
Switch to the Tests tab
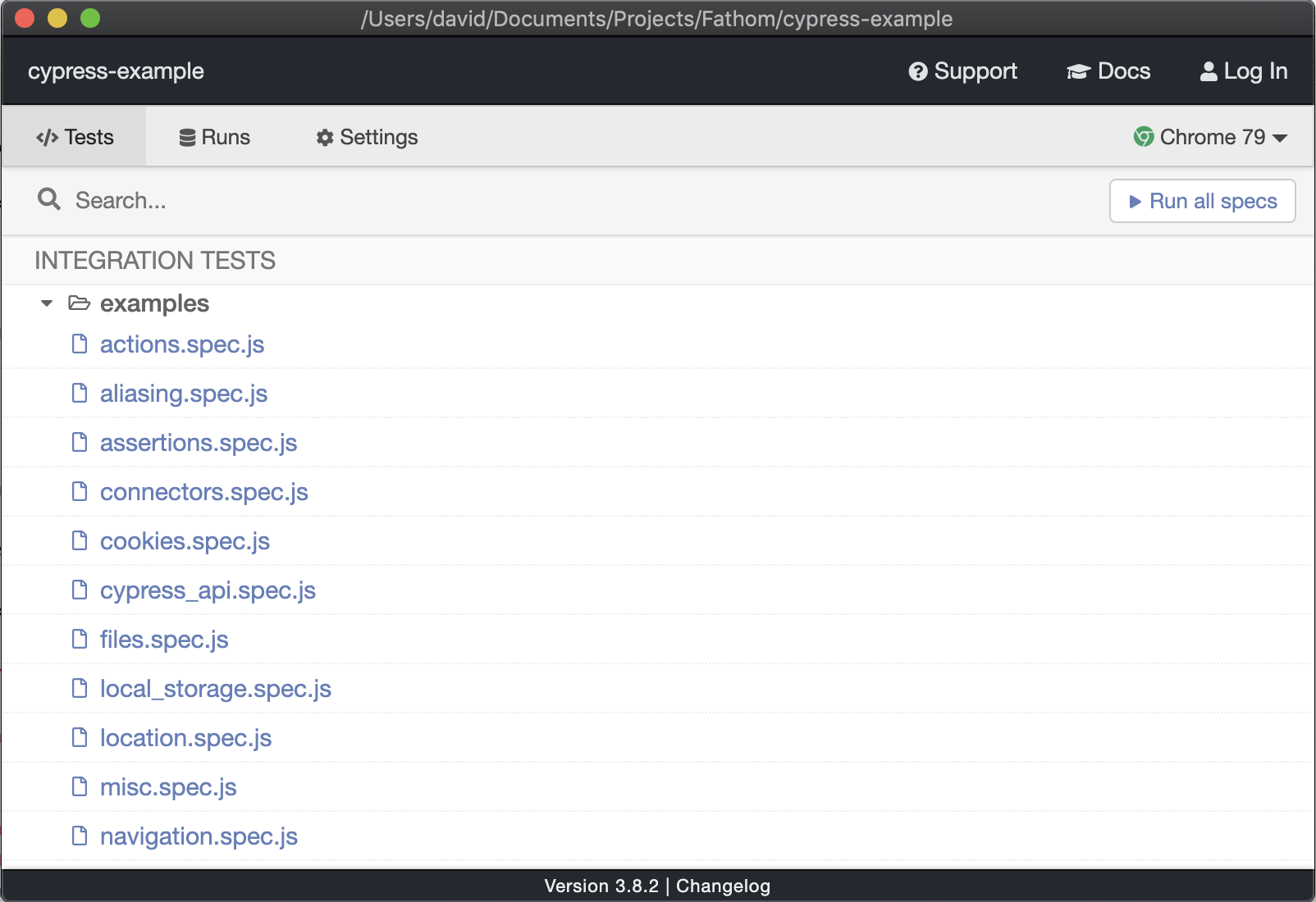(75, 137)
